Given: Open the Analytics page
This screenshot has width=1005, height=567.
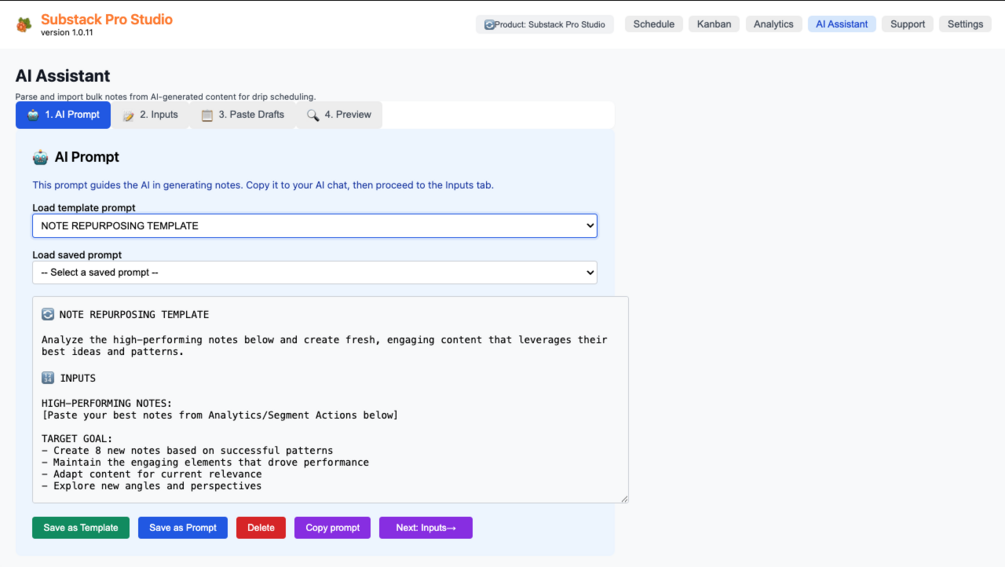Looking at the screenshot, I should (773, 24).
